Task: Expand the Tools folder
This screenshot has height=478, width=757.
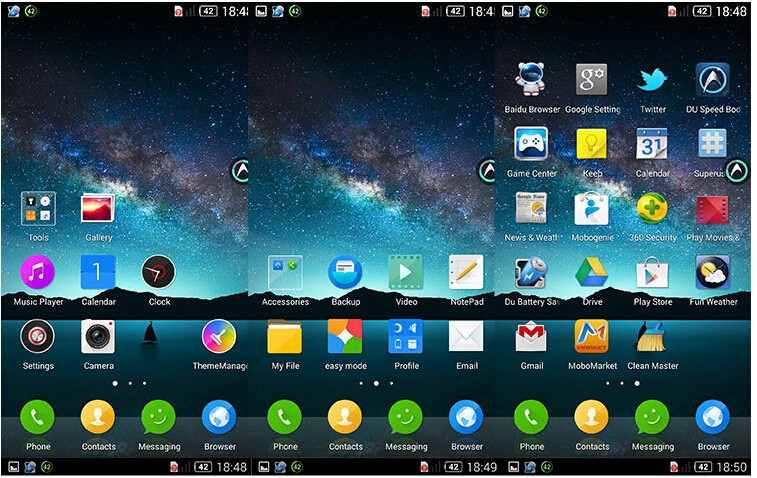Action: tap(38, 209)
